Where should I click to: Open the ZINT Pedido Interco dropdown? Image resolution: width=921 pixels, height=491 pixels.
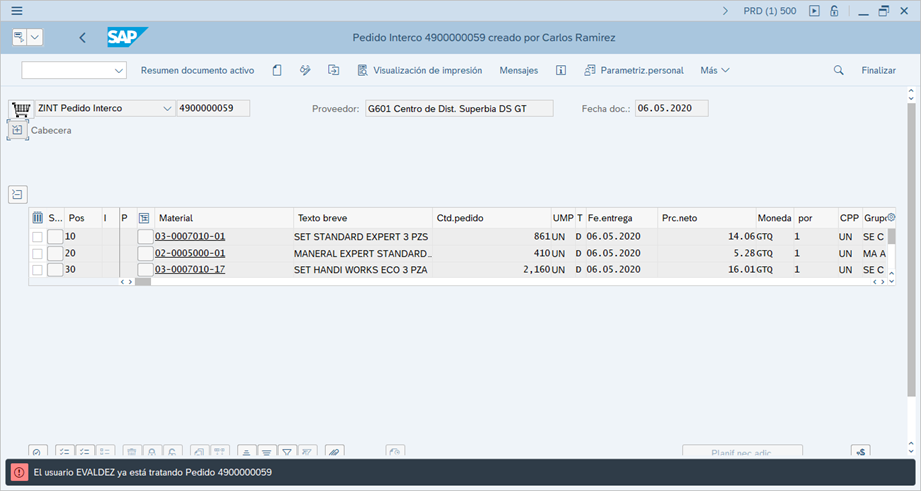166,108
